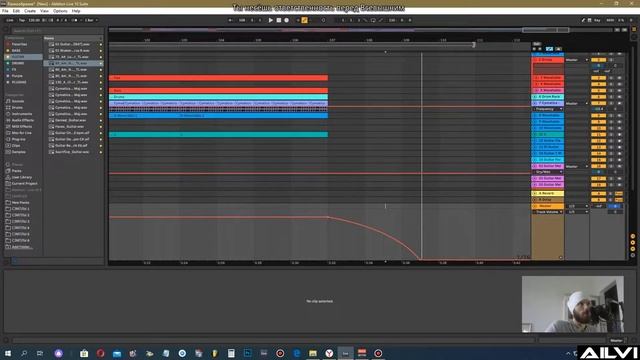640x360 pixels.
Task: Select the cyan Drums clip
Action: coord(218,97)
